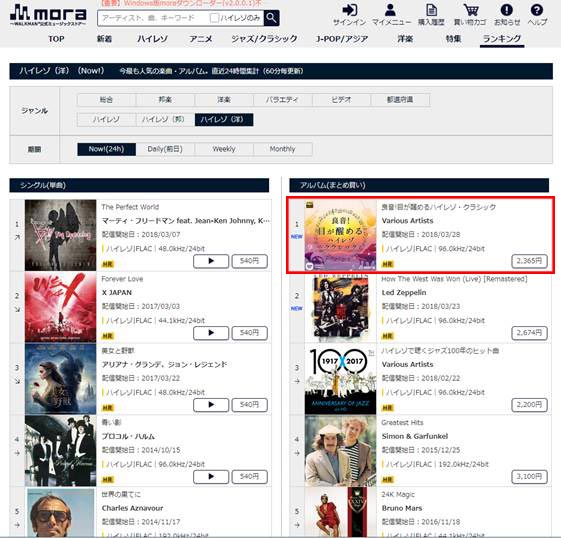The image size is (561, 538).
Task: Buy 青い影 single for 540円
Action: pos(249,477)
